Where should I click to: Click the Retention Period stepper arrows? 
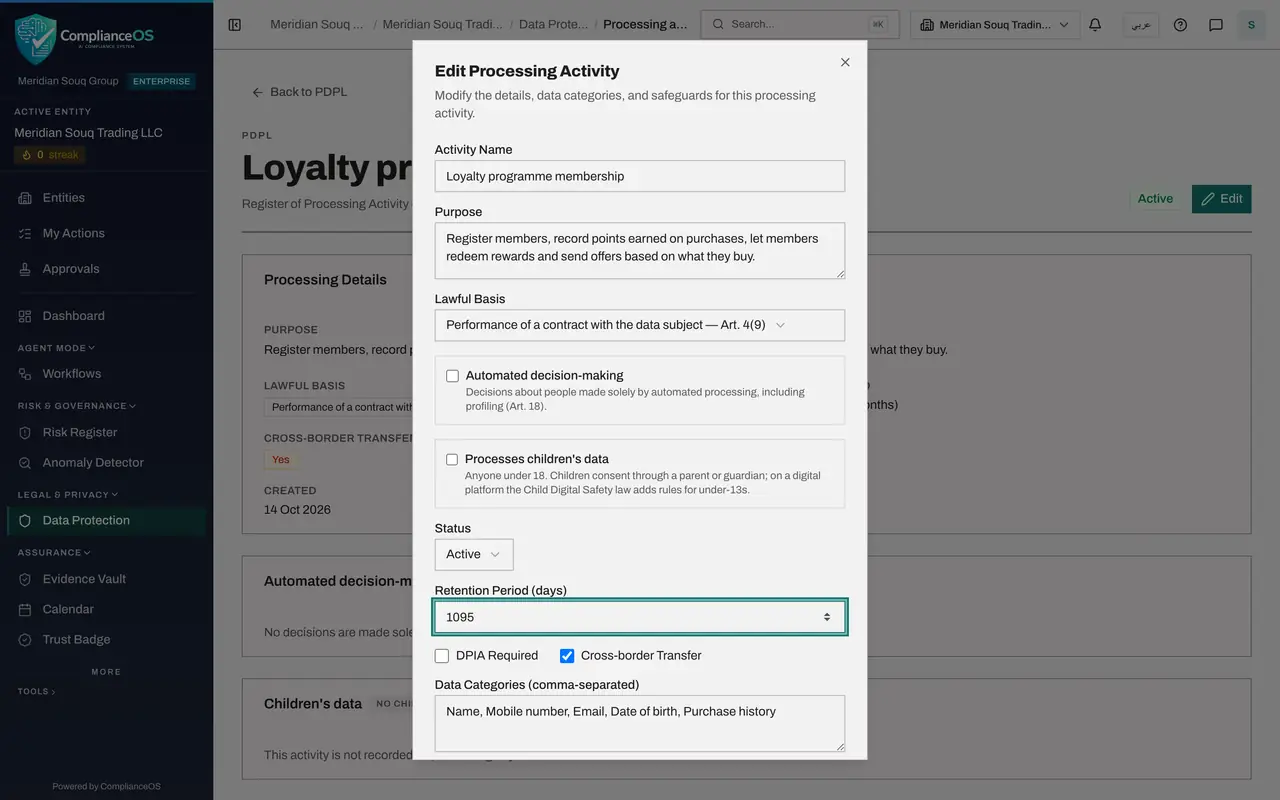827,617
